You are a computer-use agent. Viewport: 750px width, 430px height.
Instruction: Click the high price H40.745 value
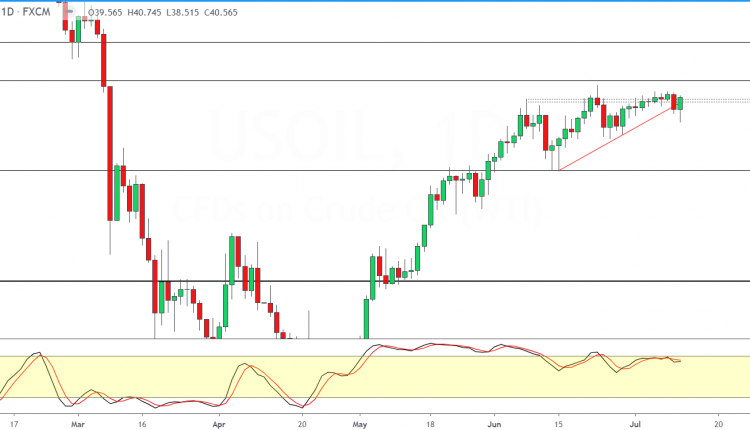(144, 12)
